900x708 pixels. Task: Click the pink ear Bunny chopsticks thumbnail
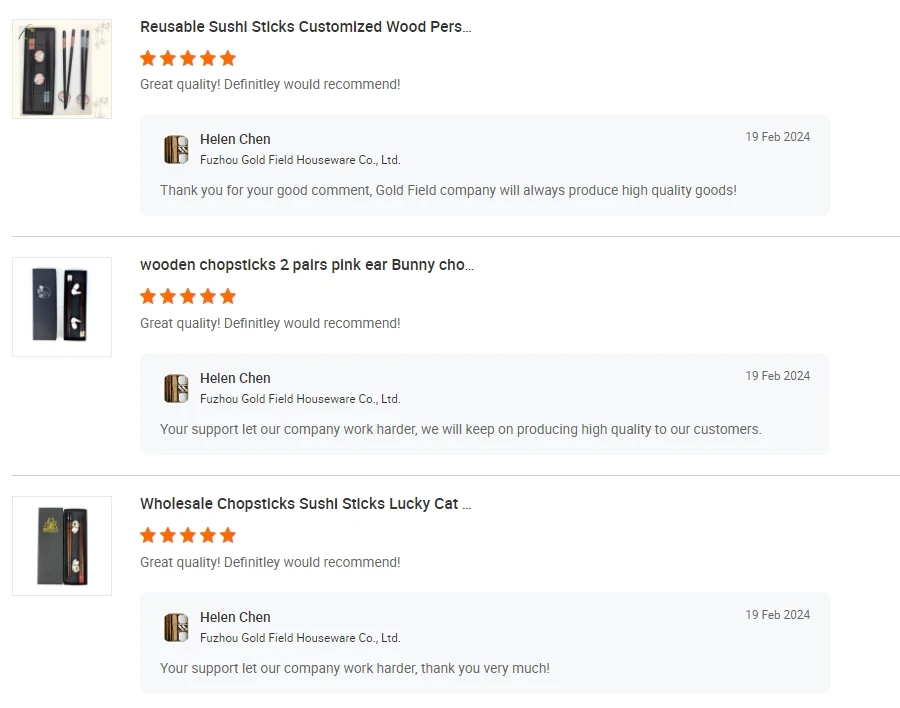[62, 306]
